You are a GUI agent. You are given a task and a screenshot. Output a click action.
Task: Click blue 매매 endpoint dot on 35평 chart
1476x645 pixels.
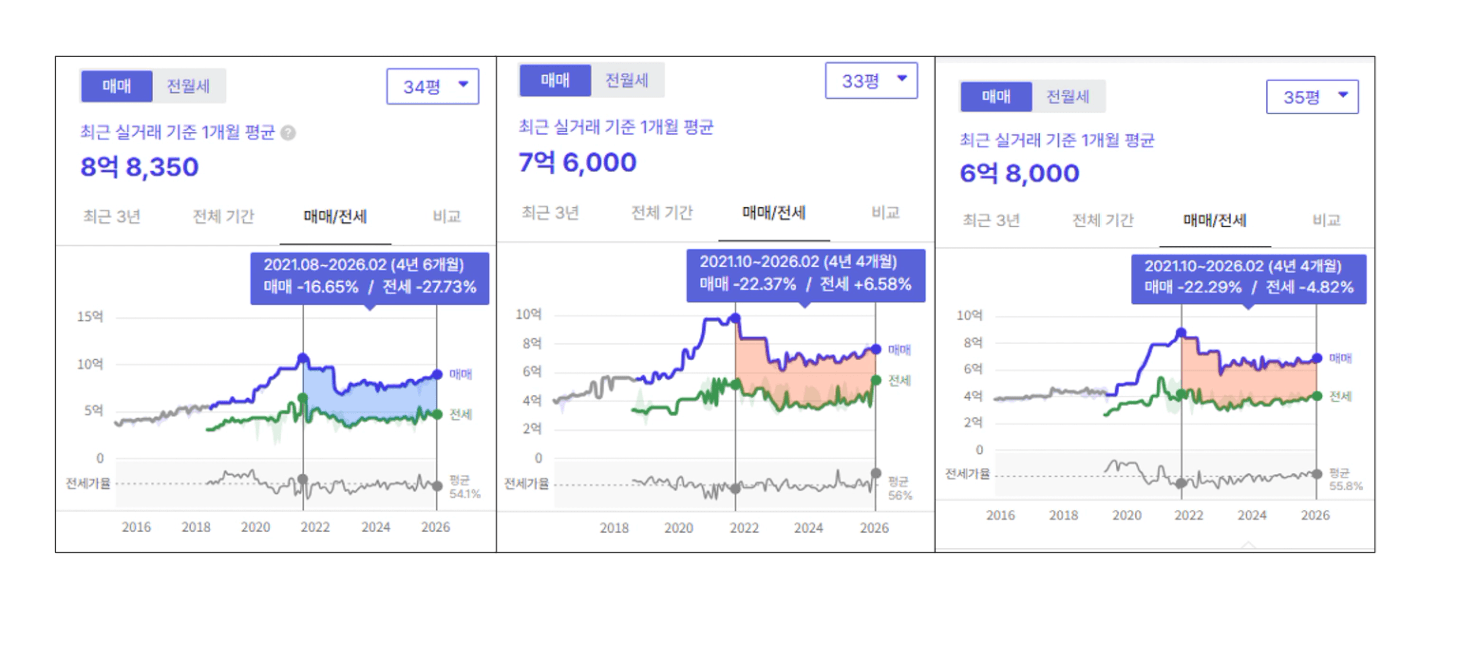pos(1316,357)
